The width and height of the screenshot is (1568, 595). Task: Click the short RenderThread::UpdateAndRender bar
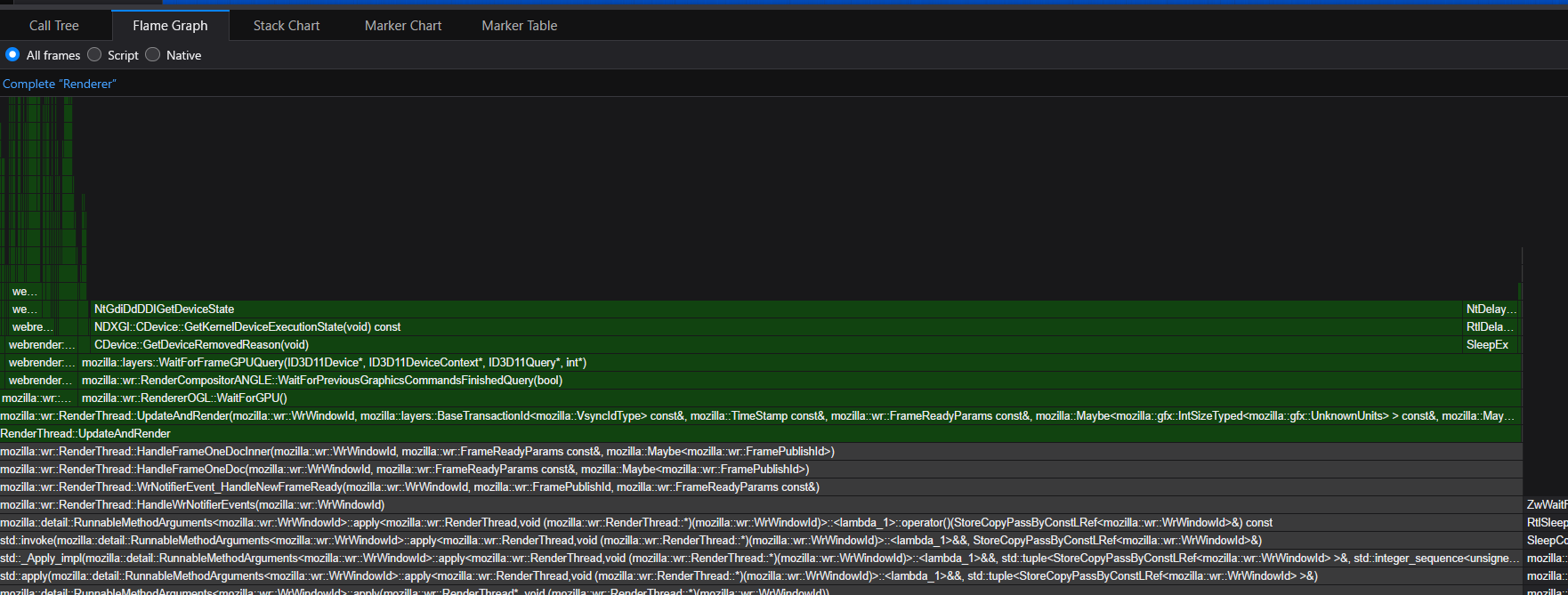click(85, 434)
